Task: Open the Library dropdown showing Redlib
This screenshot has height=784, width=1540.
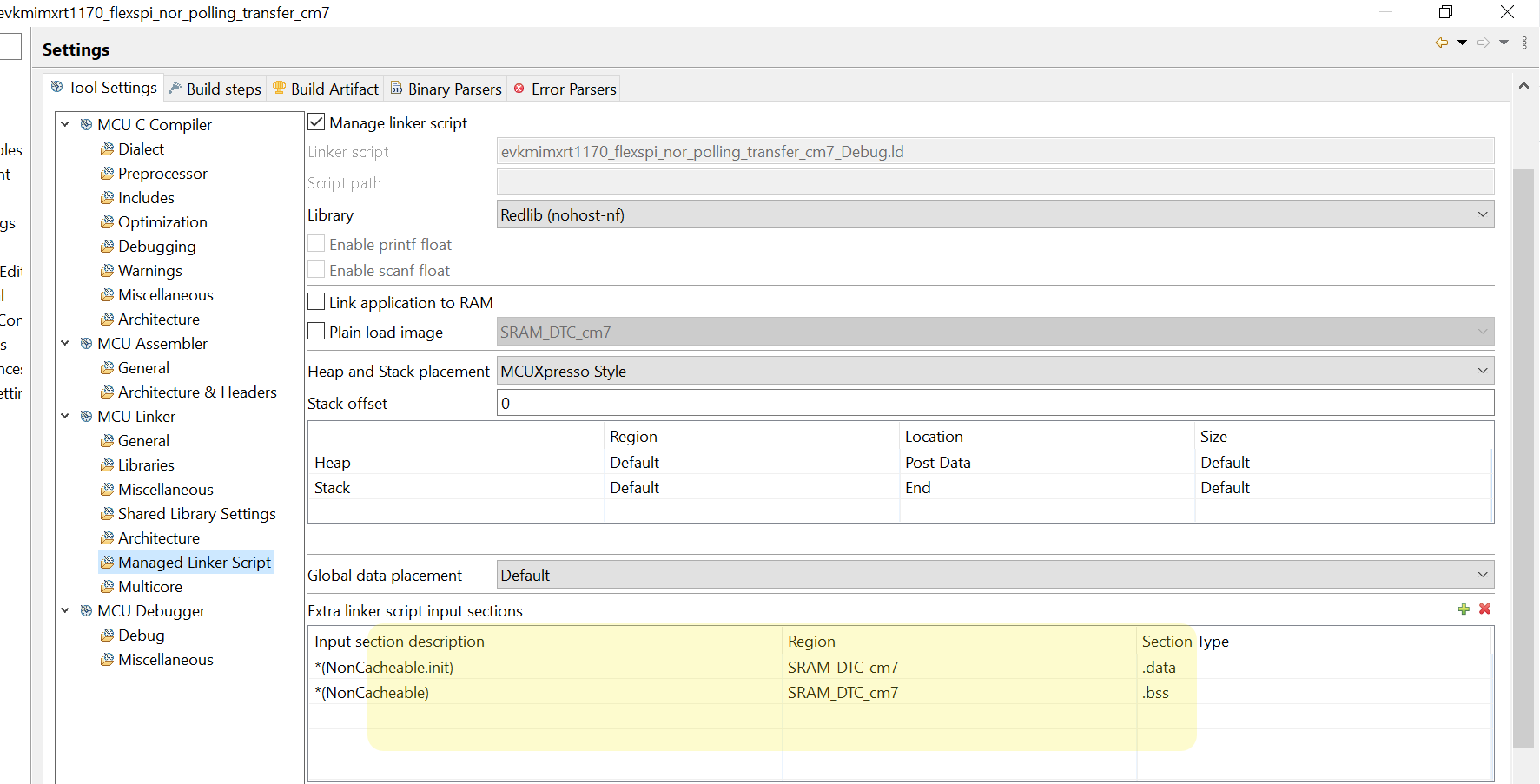Action: (995, 214)
